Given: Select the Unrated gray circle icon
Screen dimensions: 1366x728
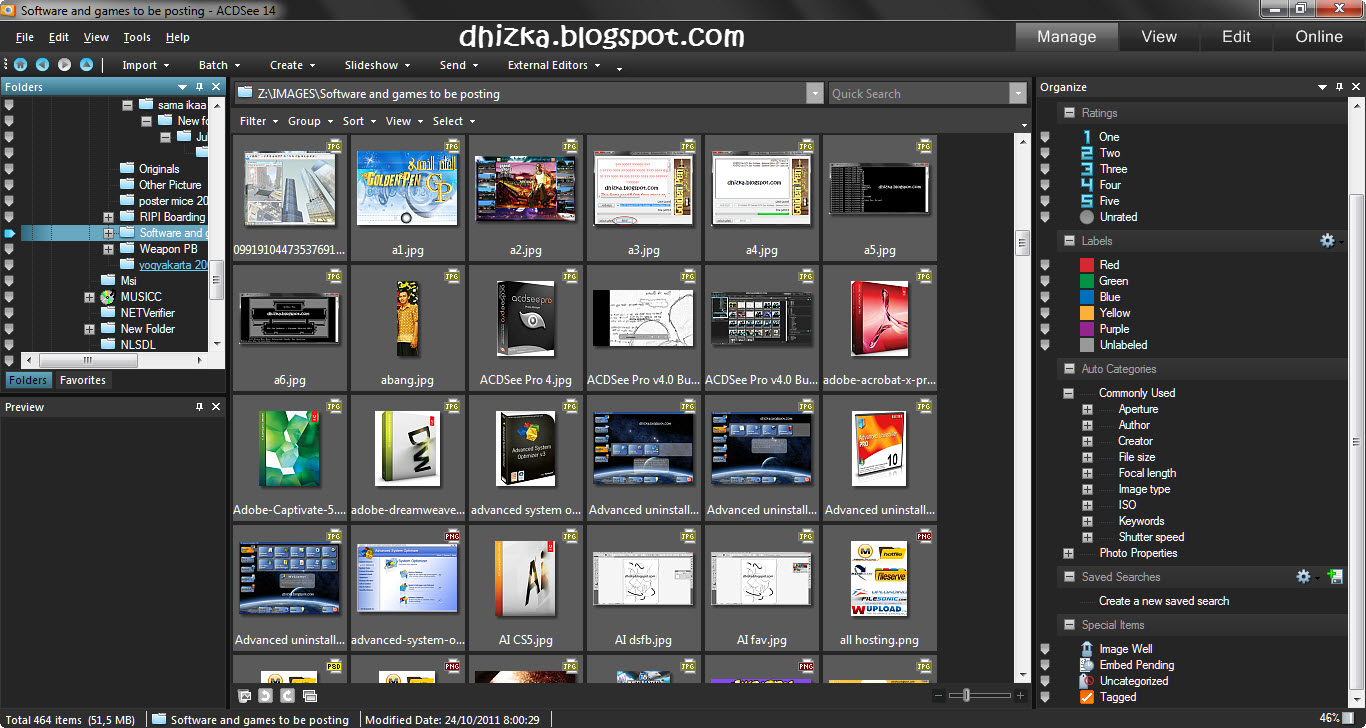Looking at the screenshot, I should 1087,217.
